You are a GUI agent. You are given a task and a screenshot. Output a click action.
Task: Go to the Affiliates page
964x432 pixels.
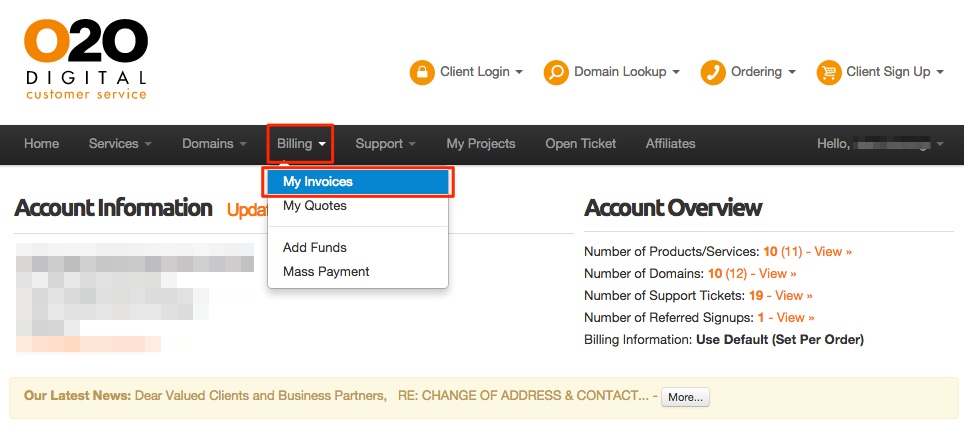pos(670,144)
